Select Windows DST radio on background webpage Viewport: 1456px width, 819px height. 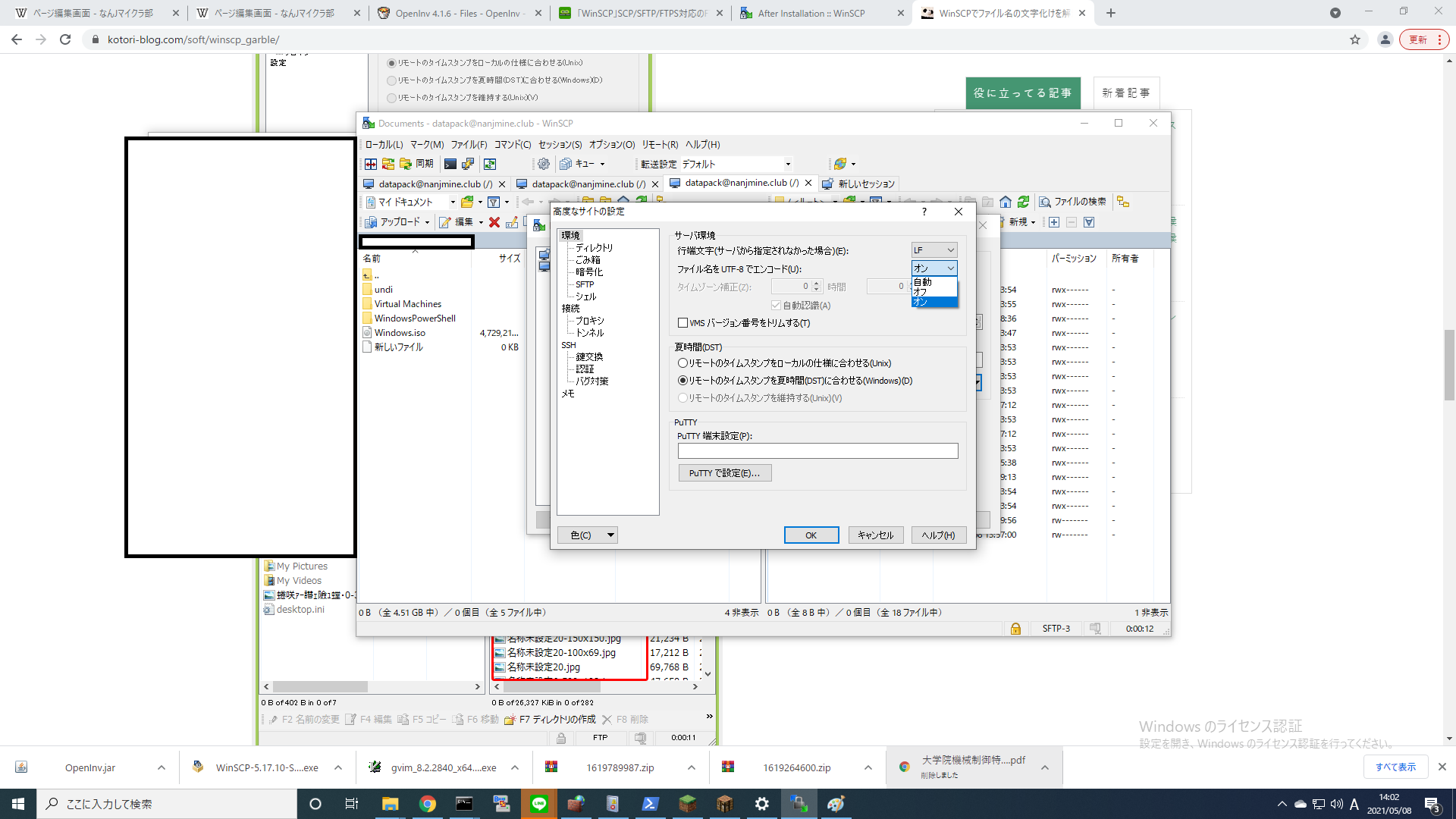point(391,80)
